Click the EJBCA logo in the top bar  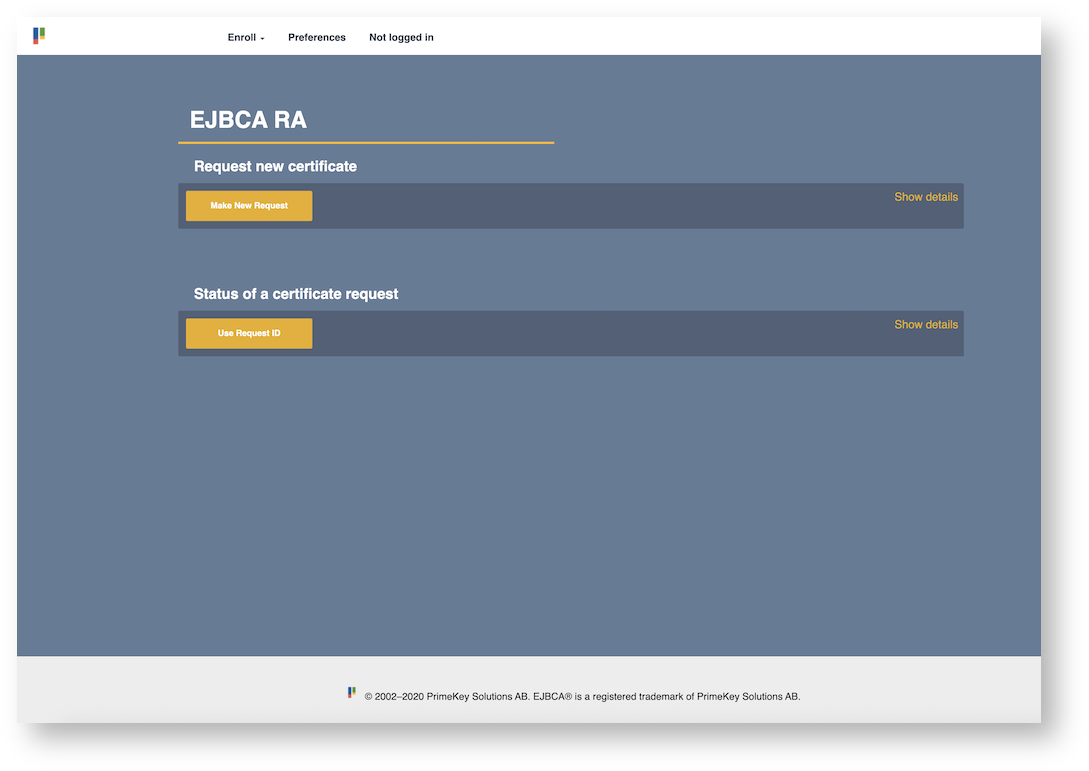coord(39,36)
